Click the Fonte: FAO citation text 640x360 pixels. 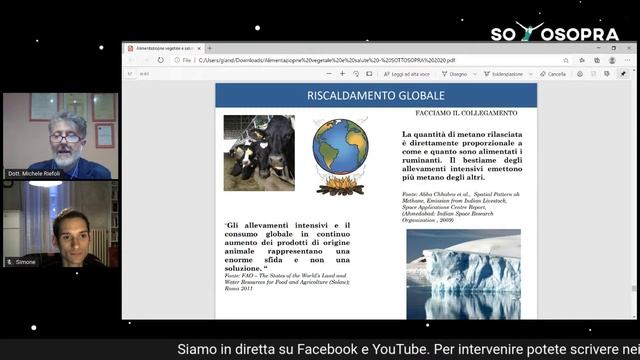pos(287,282)
